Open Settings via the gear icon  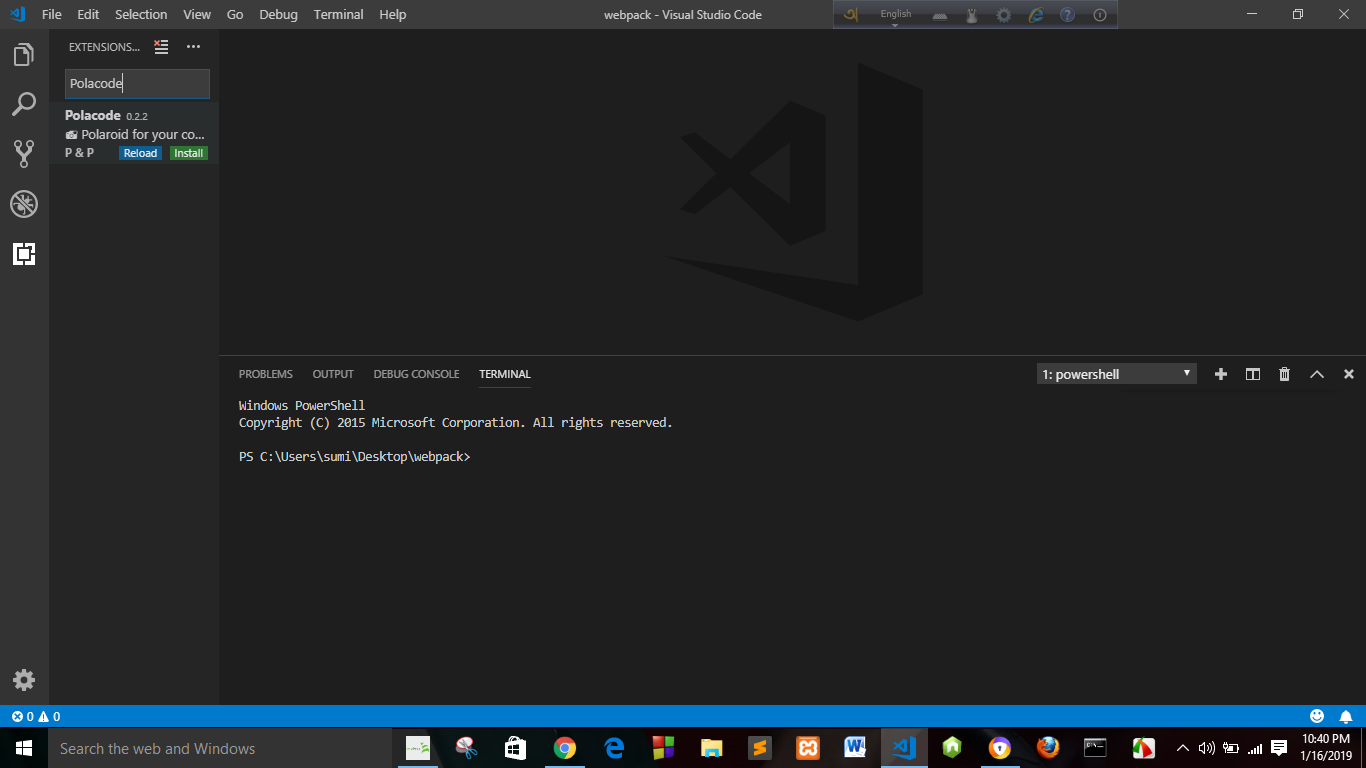(24, 680)
